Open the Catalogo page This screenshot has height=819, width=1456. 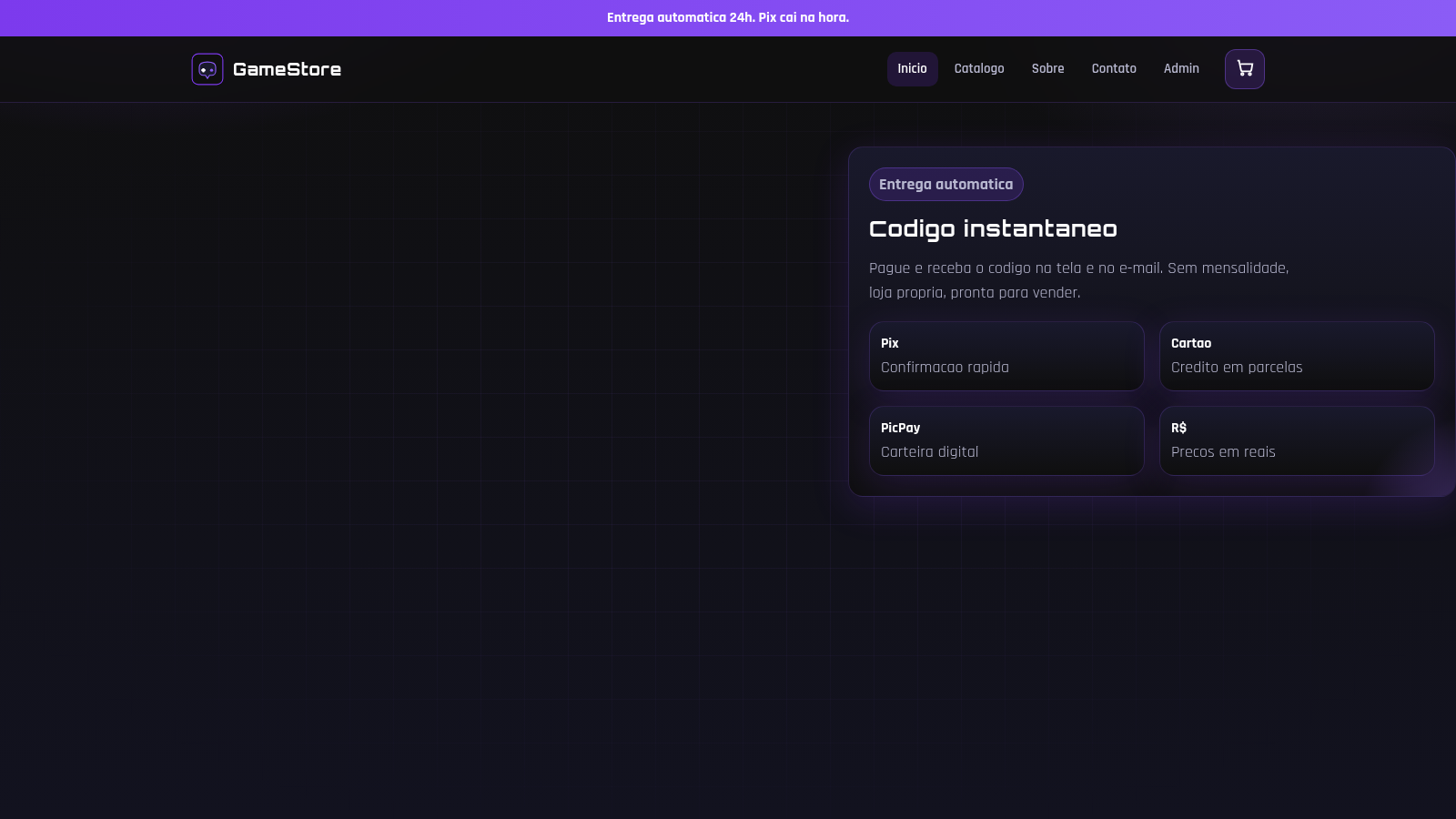(x=979, y=69)
